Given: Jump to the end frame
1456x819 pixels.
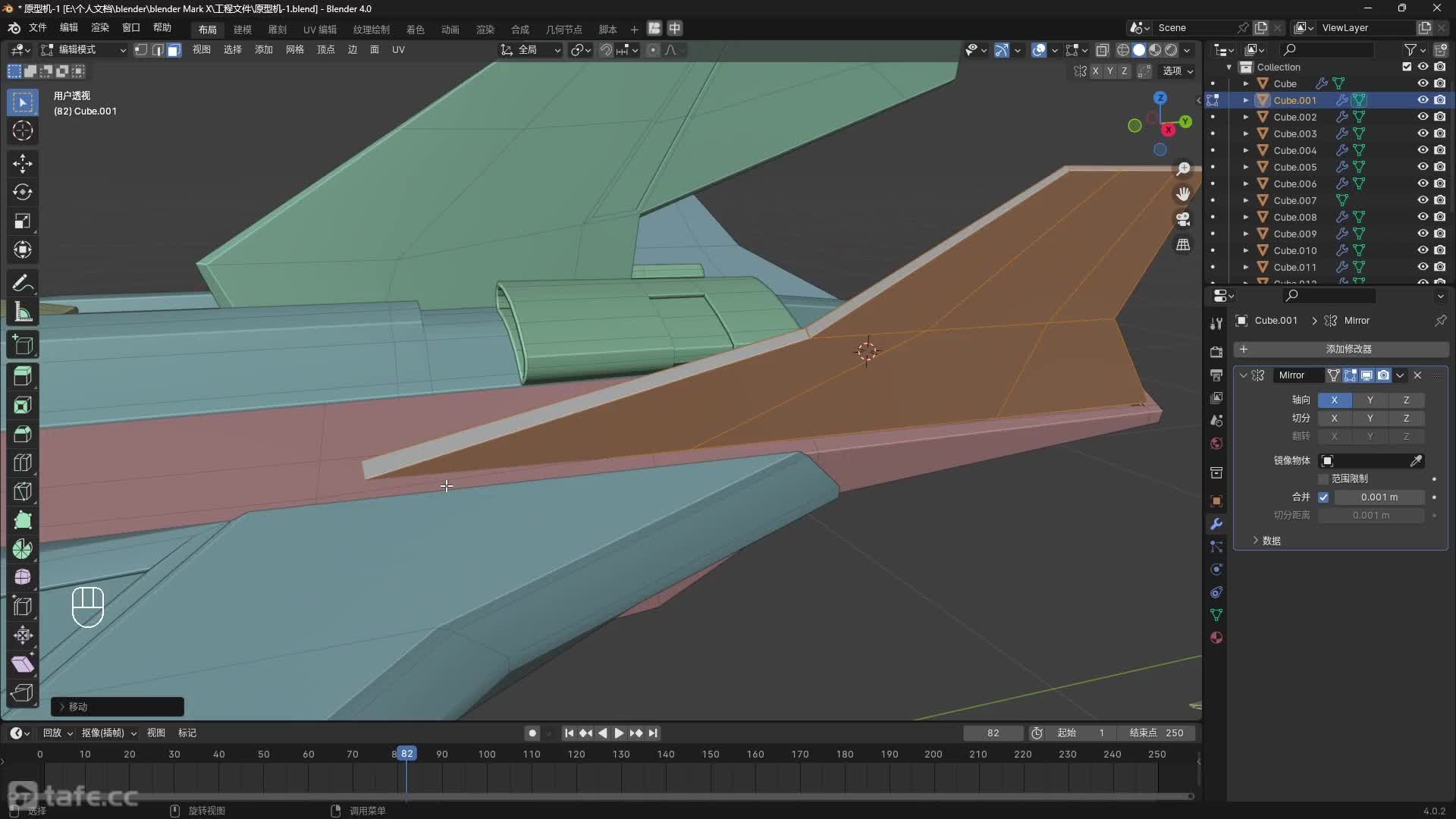Looking at the screenshot, I should click(653, 733).
